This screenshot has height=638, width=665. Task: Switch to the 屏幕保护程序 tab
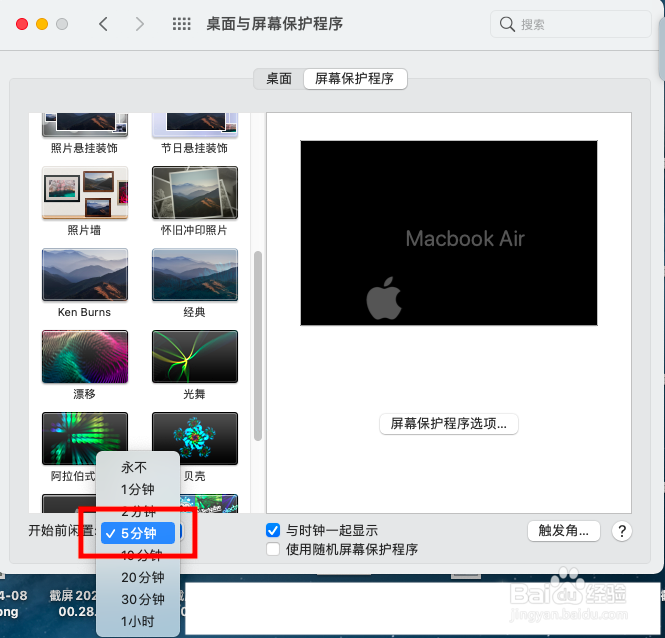pyautogui.click(x=355, y=79)
